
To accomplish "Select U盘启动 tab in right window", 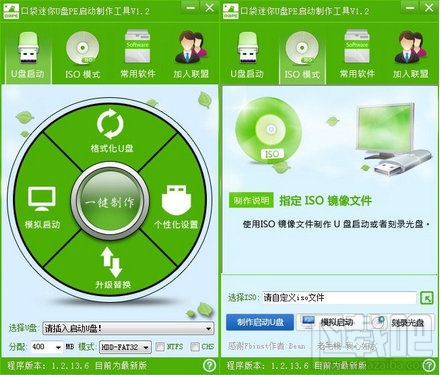I will [x=247, y=55].
